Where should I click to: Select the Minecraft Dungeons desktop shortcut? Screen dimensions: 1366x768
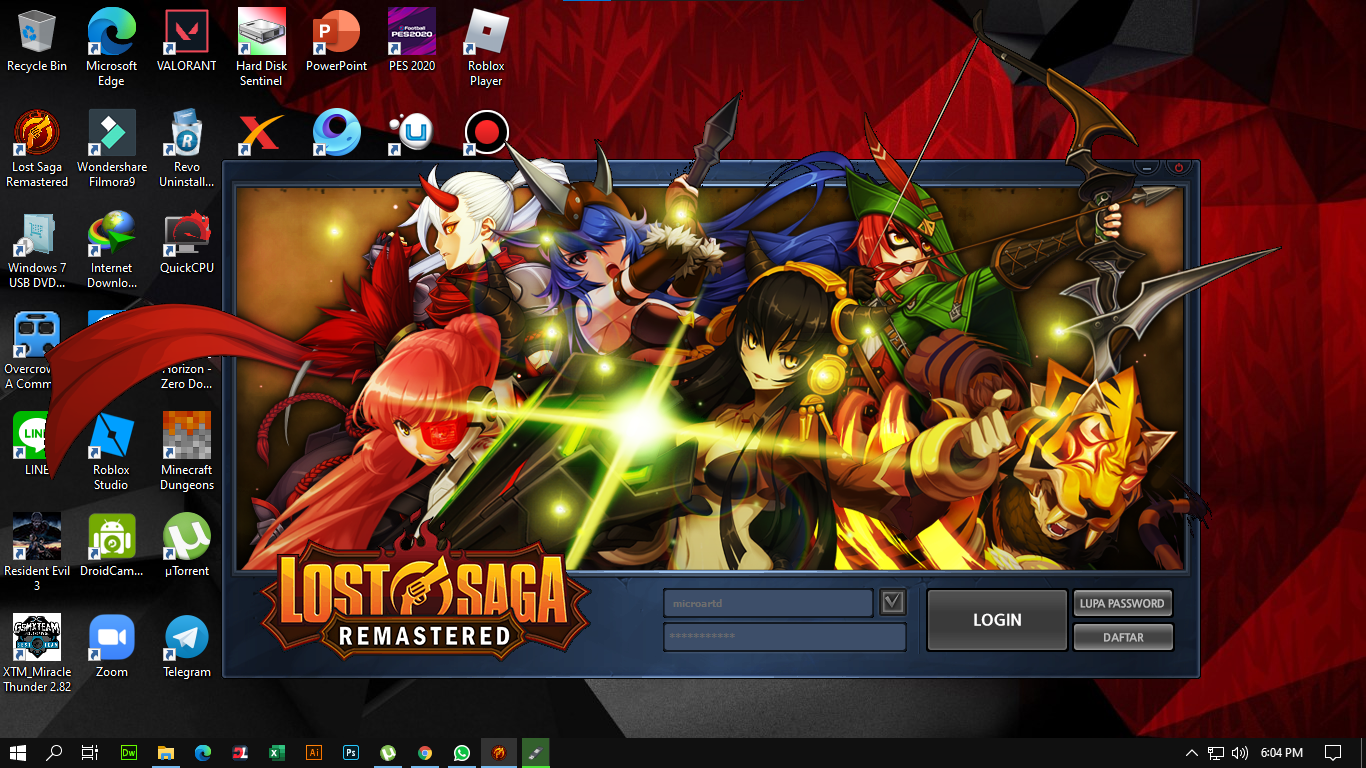coord(187,452)
